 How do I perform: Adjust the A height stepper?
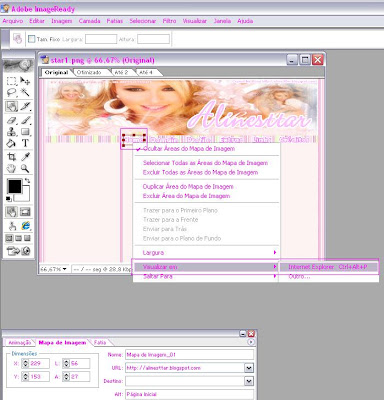[x=66, y=377]
